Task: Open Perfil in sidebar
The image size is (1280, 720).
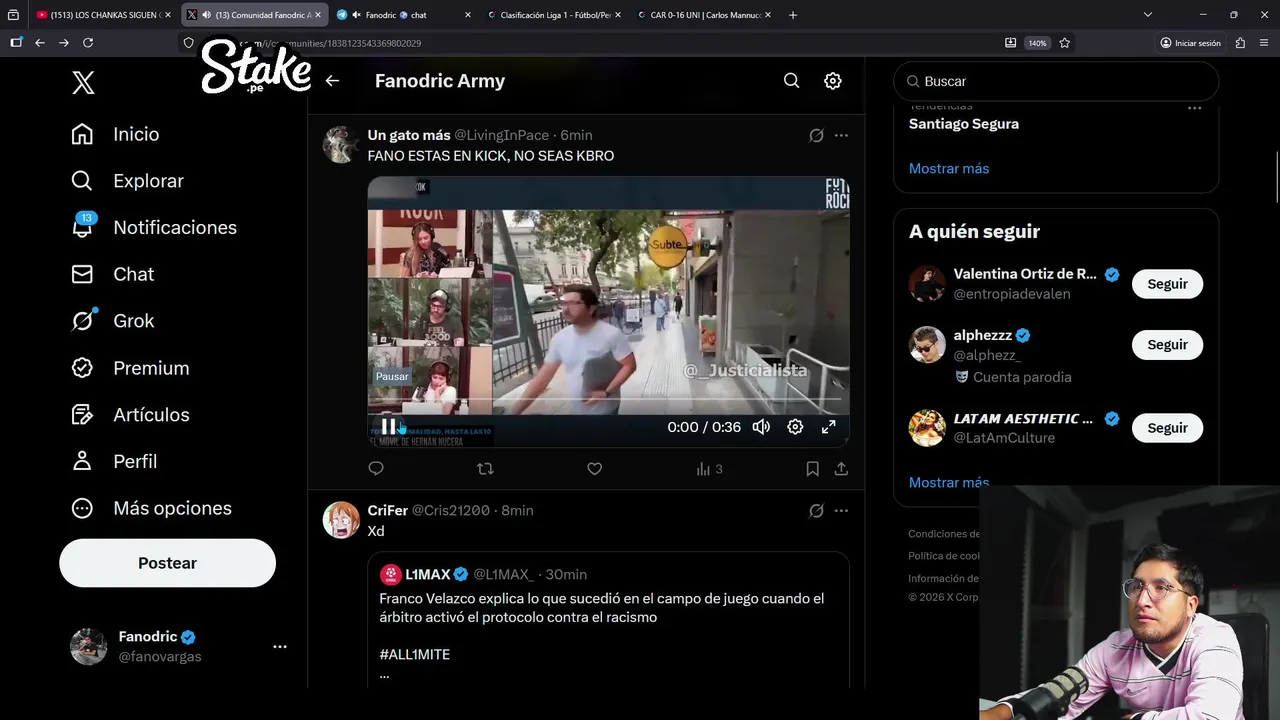Action: tap(114, 461)
